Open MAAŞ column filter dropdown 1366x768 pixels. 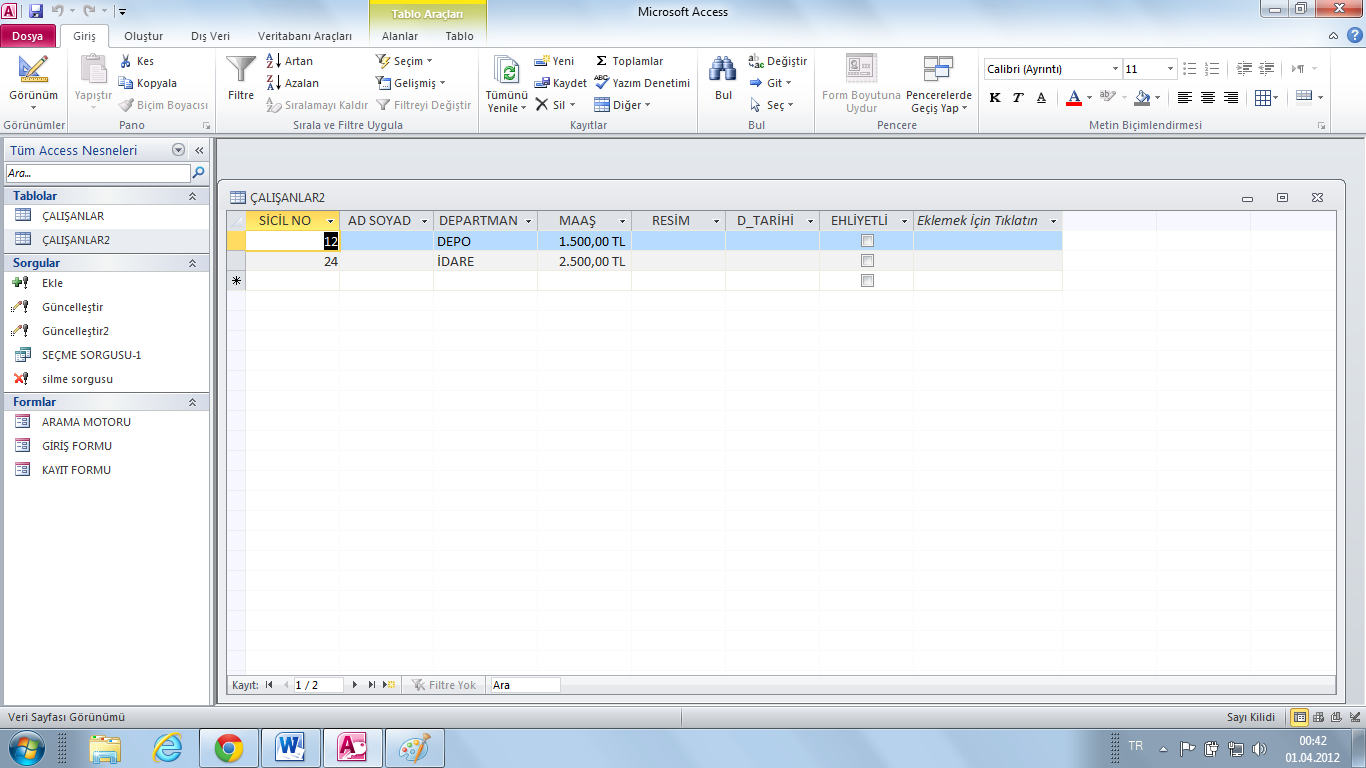coord(622,221)
